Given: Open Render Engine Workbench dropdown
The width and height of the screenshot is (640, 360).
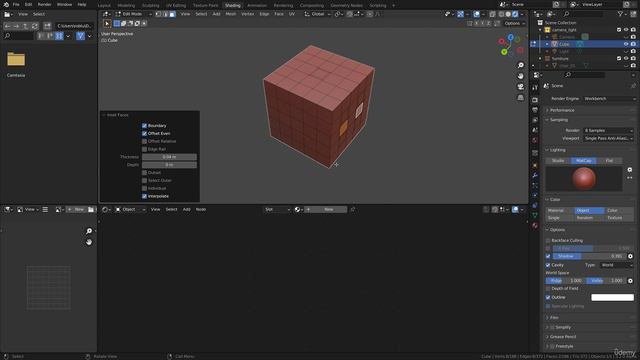Looking at the screenshot, I should click(609, 99).
